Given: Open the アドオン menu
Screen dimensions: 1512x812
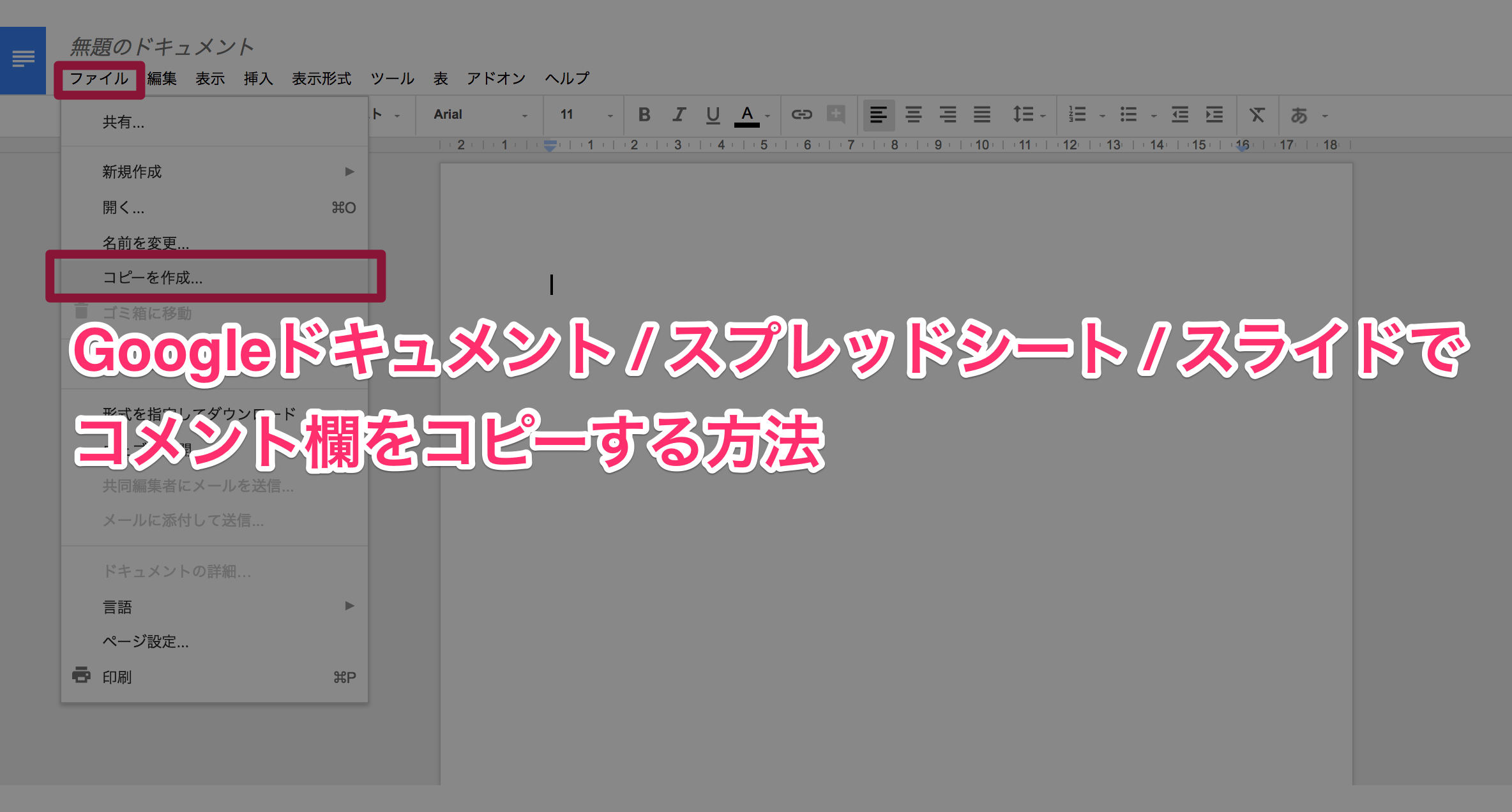Looking at the screenshot, I should (x=496, y=79).
